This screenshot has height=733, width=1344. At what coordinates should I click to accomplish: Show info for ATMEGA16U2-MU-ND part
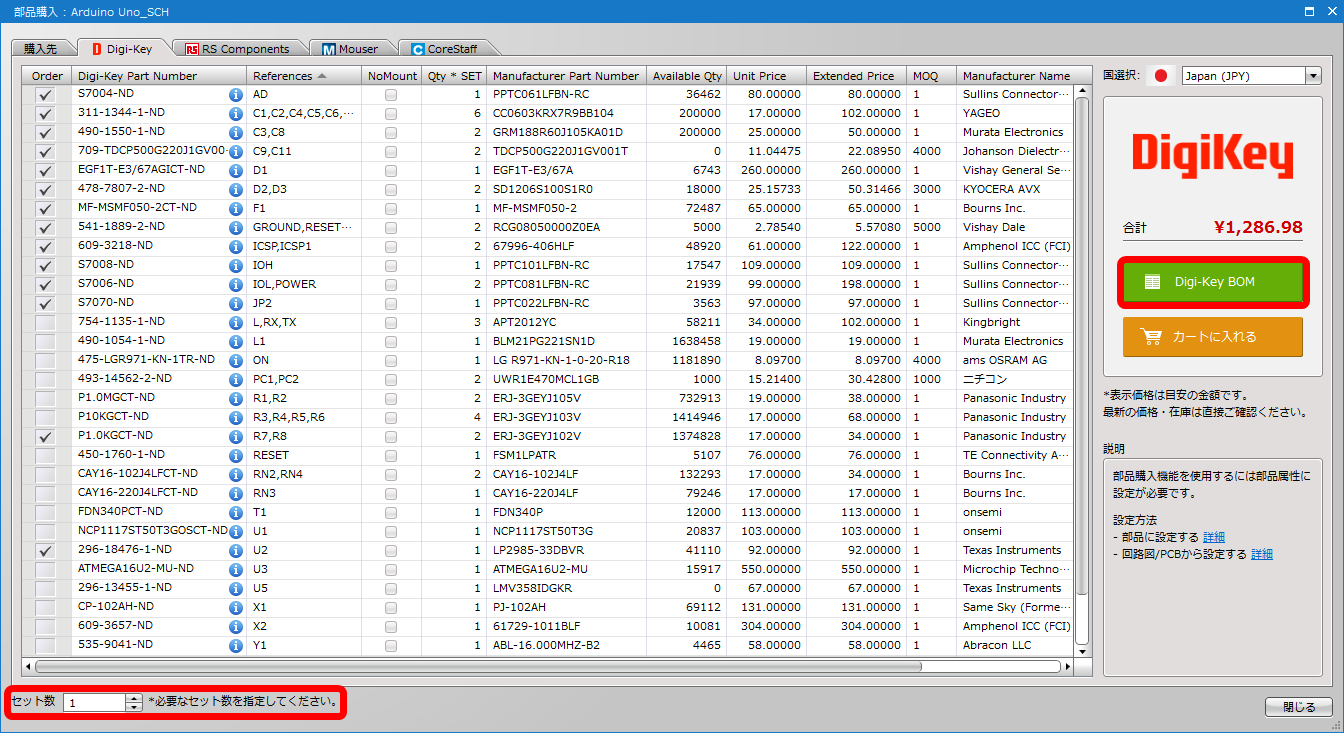tap(236, 569)
